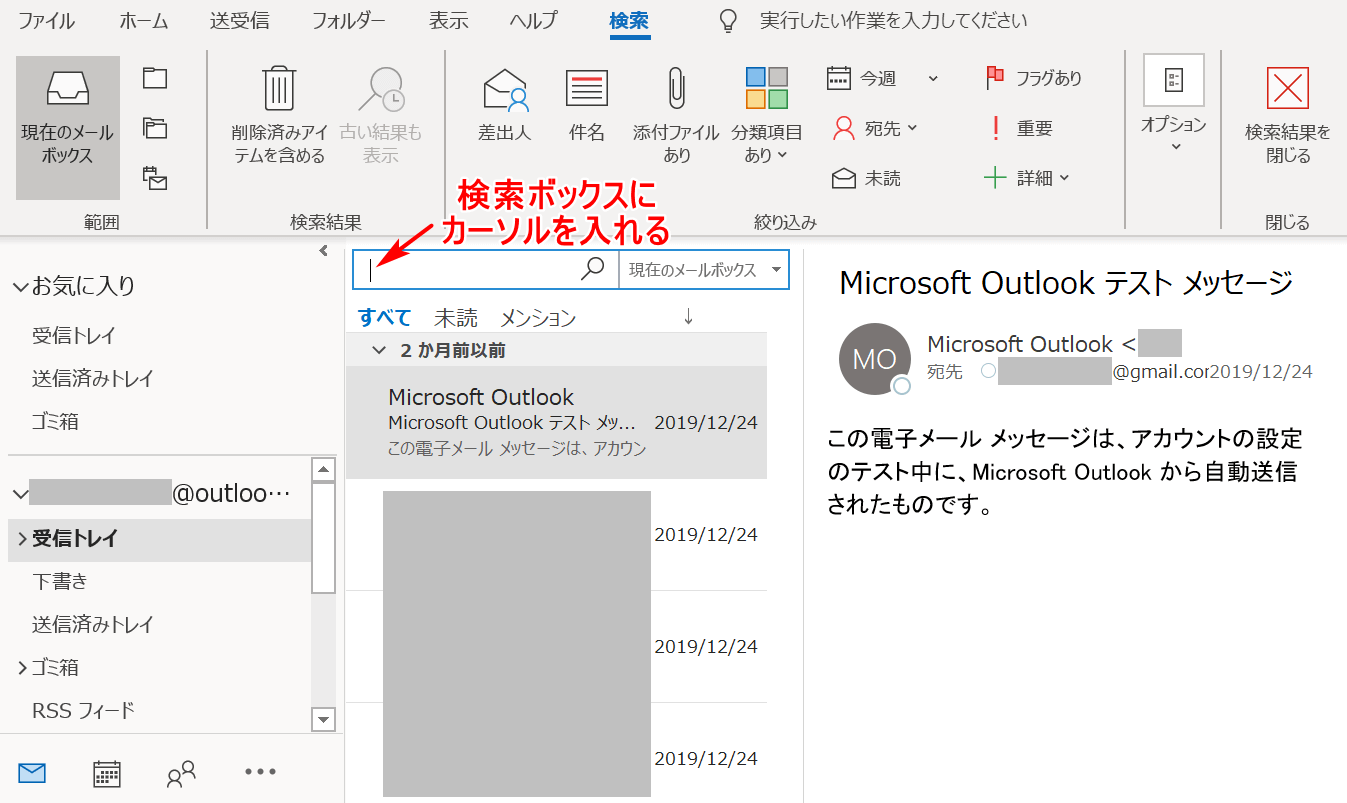The width and height of the screenshot is (1347, 803).
Task: Expand account Trash (ゴミ箱) folder
Action: (x=23, y=668)
